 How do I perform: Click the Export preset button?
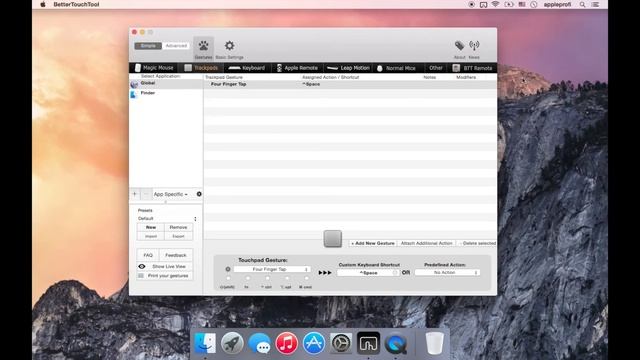[x=178, y=236]
